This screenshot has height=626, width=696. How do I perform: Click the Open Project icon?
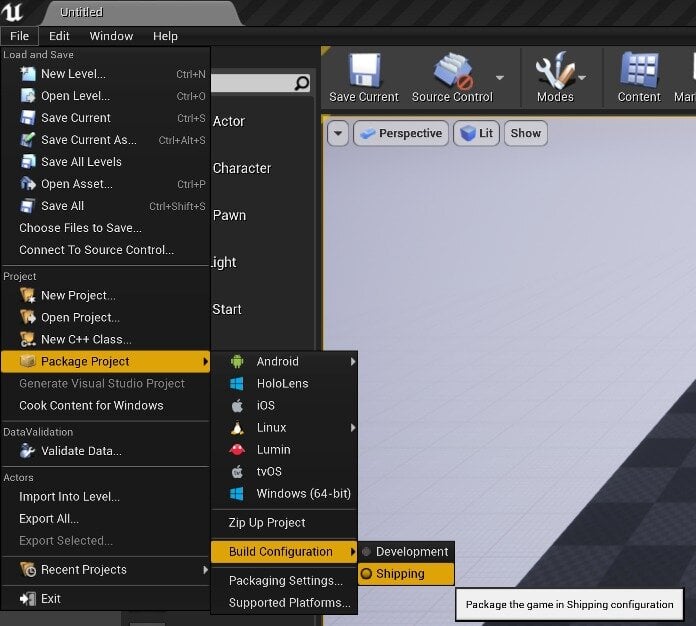point(28,317)
